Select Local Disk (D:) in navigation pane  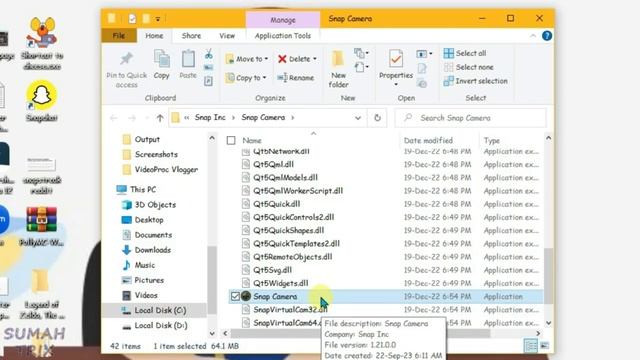pyautogui.click(x=161, y=325)
